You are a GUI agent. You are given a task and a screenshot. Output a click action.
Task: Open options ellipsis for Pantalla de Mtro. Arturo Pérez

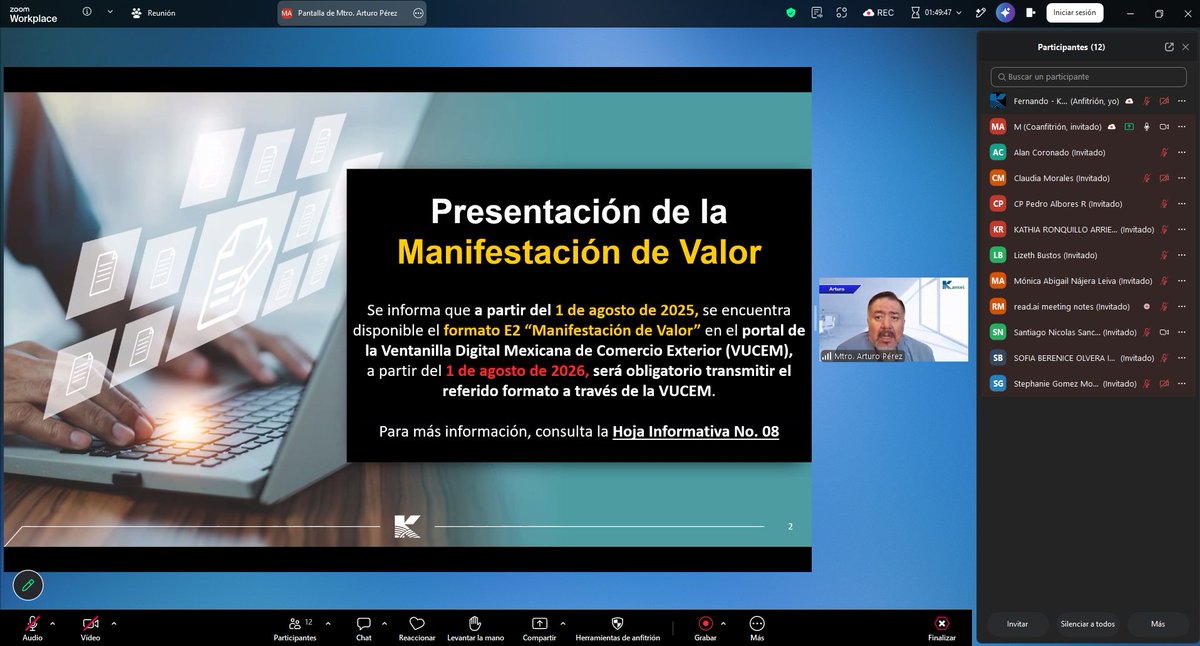(x=418, y=13)
